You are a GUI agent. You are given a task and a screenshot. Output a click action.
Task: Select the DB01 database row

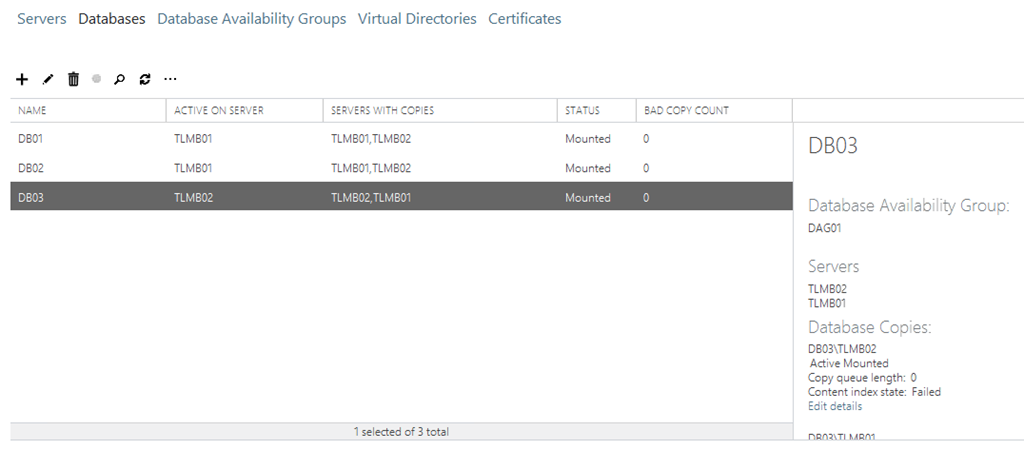point(401,138)
